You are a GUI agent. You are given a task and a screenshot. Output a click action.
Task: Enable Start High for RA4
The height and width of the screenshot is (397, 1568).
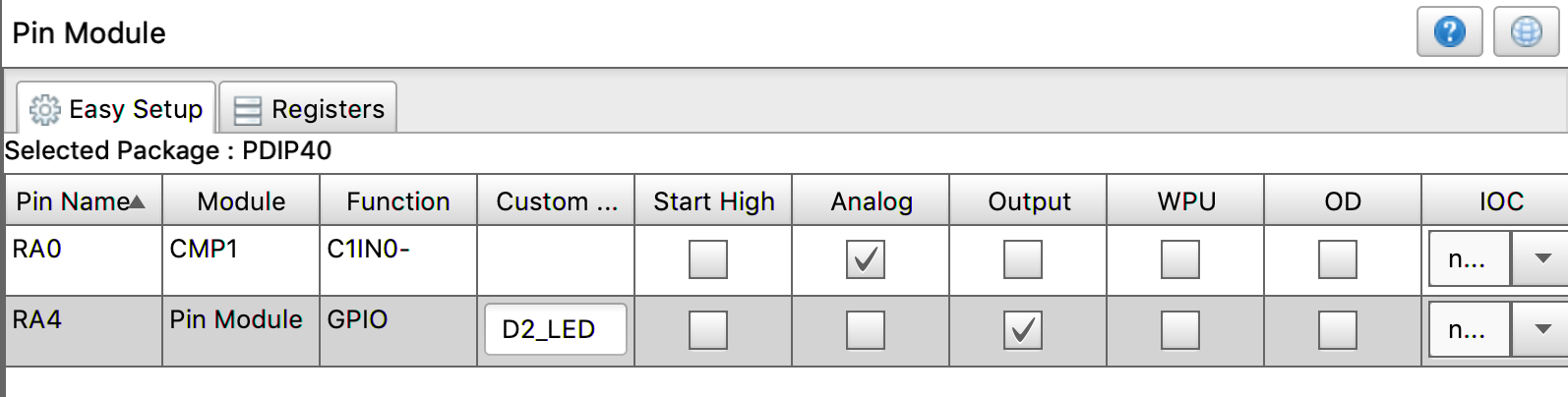pyautogui.click(x=707, y=330)
